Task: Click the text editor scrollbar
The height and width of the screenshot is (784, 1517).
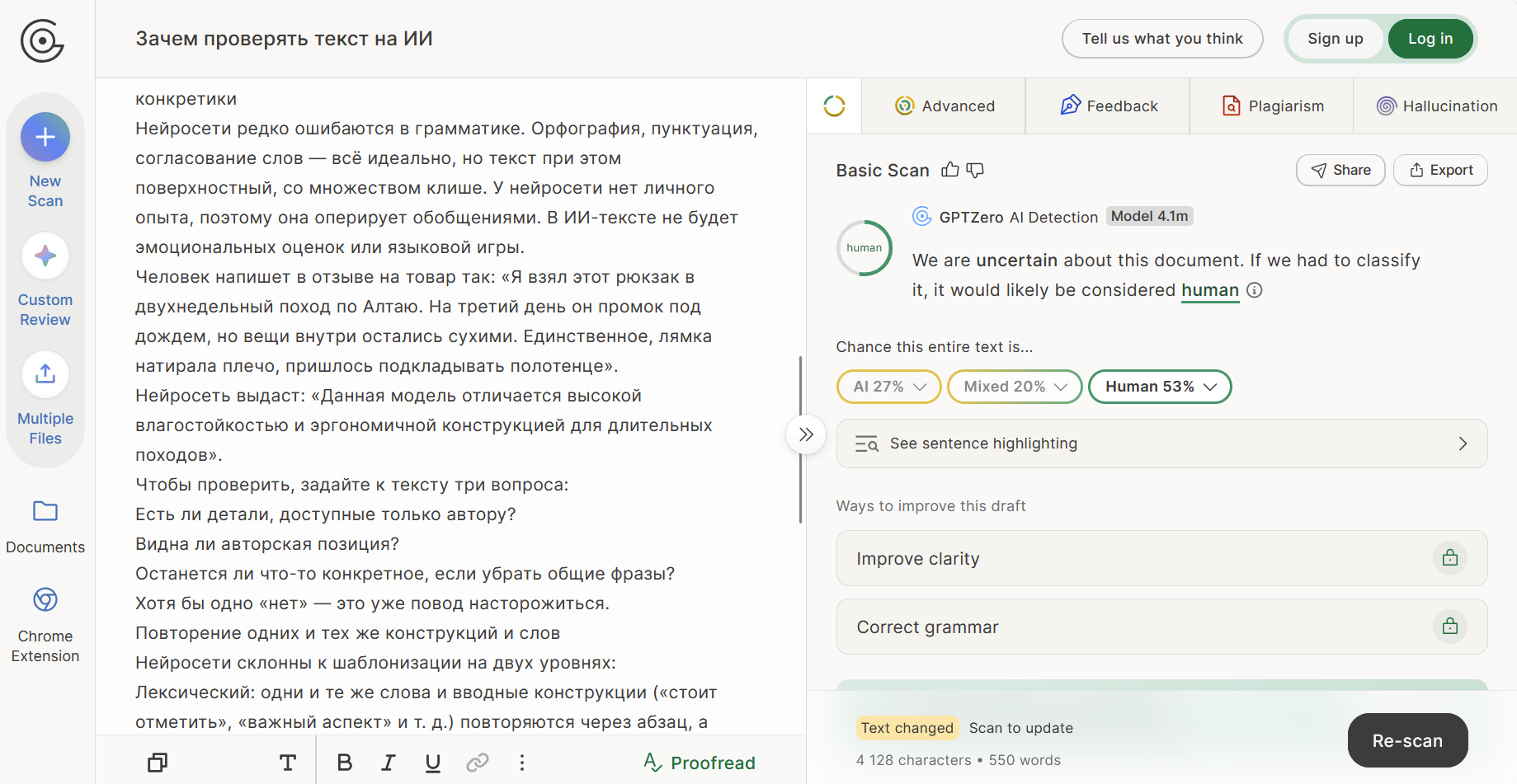Action: 800,439
